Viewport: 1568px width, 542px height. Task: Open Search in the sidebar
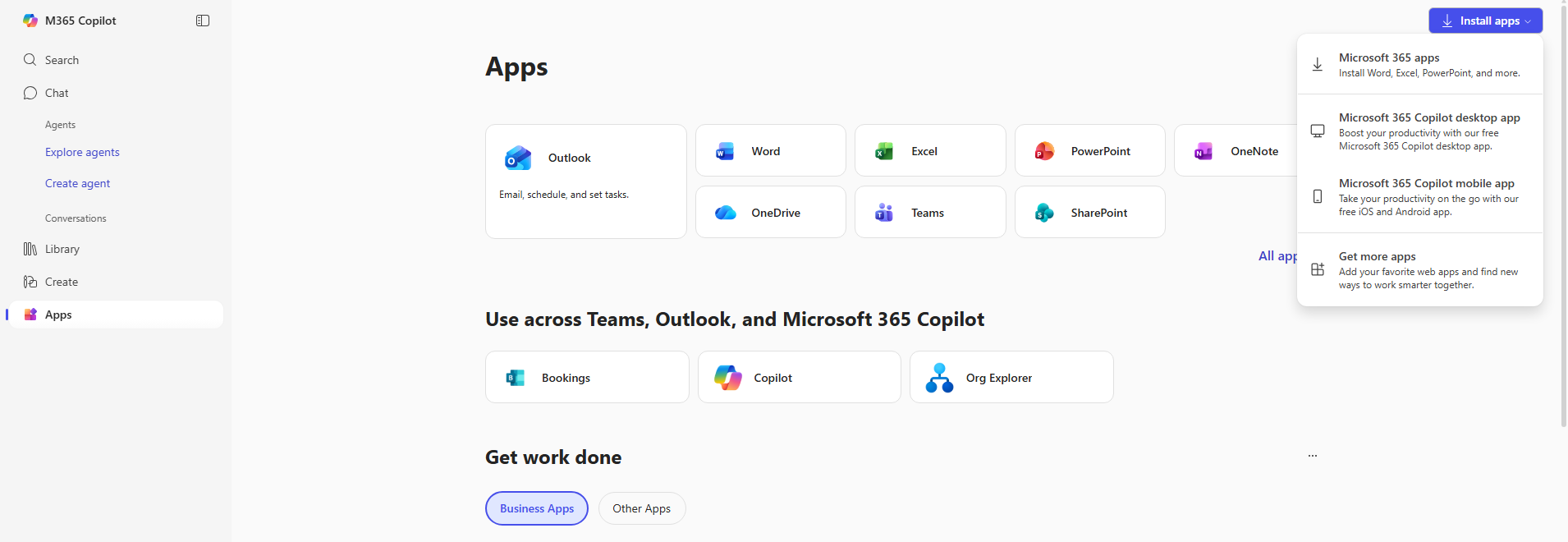(x=116, y=60)
